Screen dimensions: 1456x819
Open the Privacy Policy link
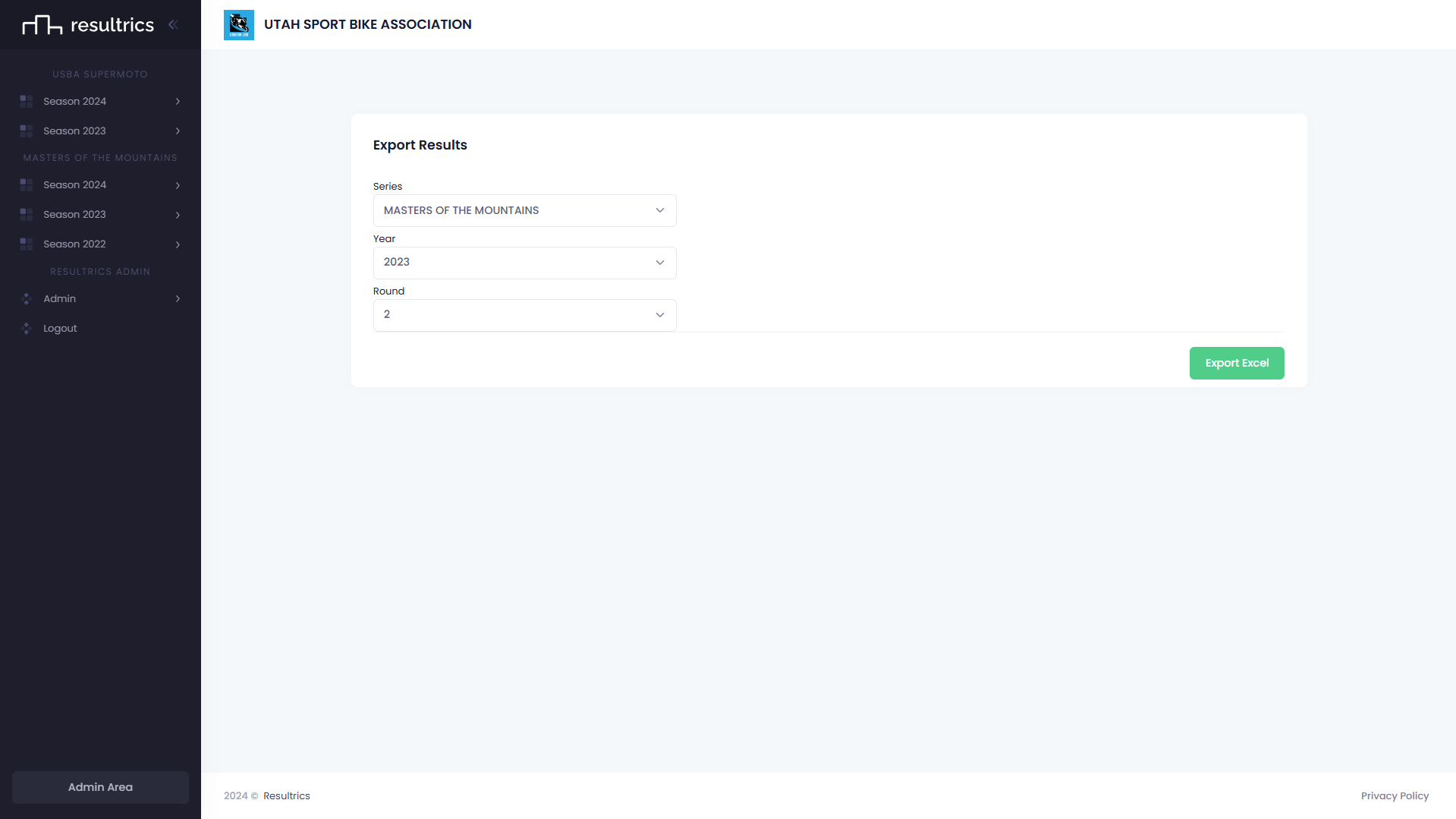point(1394,795)
